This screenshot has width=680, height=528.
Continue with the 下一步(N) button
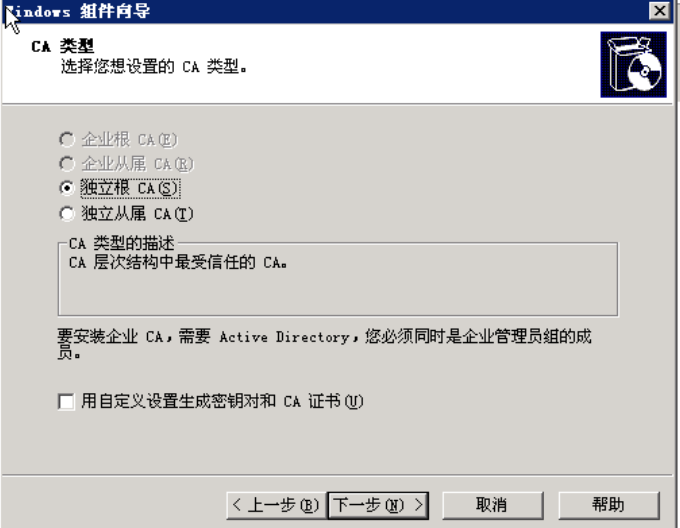(x=378, y=505)
